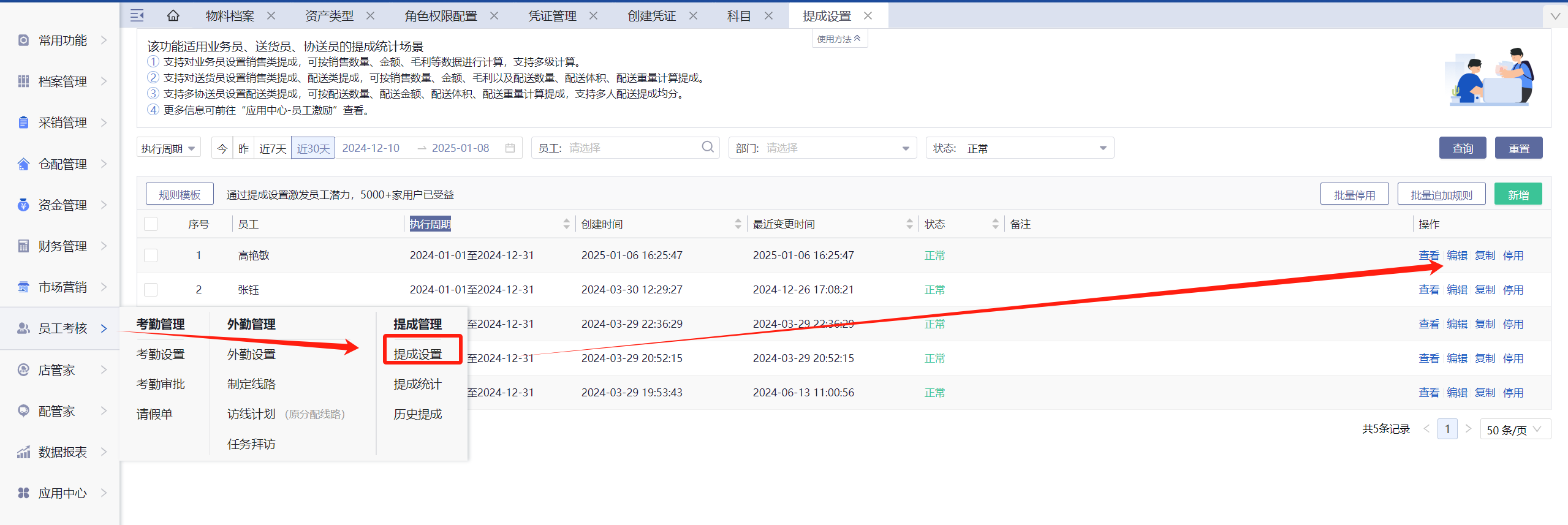
Task: Switch to the 凭证管理 tab
Action: click(551, 16)
